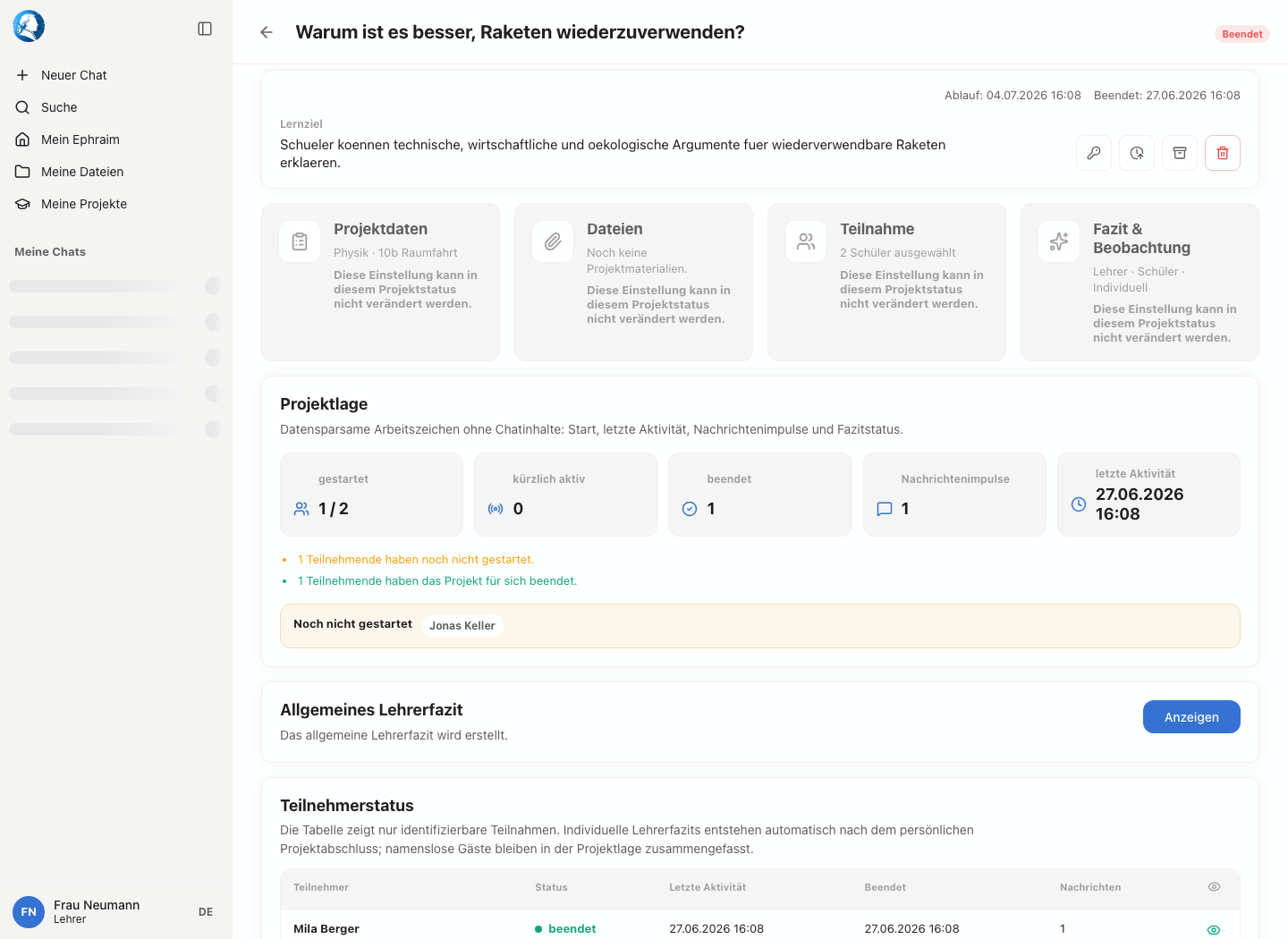Click the clock extend-deadline icon button
The image size is (1288, 939).
coord(1137,153)
